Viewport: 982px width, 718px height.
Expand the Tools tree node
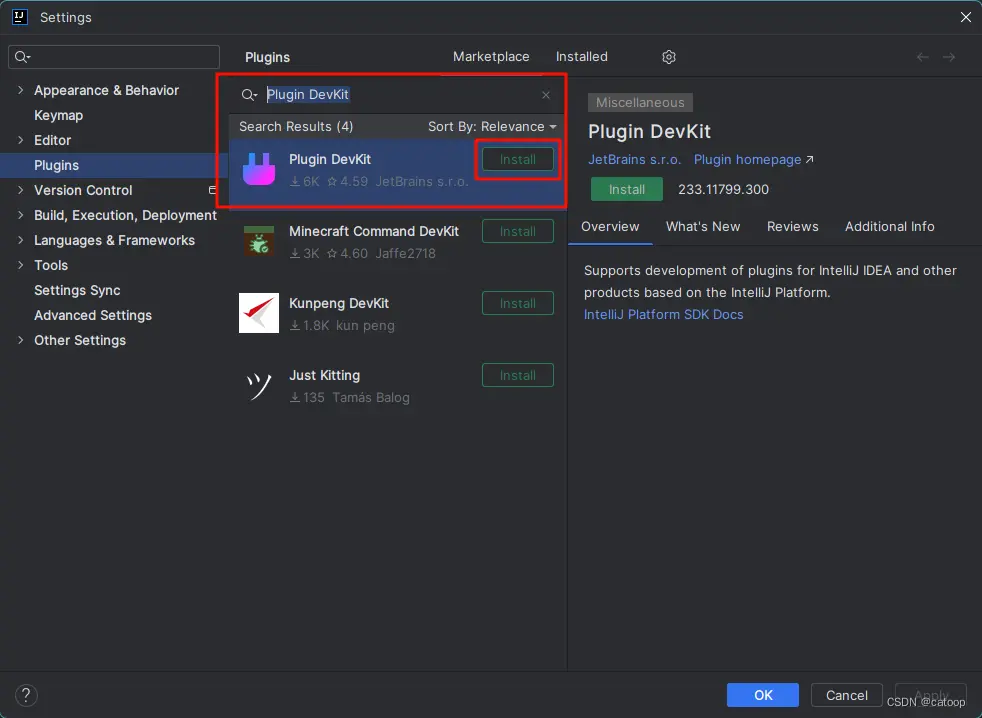click(x=21, y=265)
